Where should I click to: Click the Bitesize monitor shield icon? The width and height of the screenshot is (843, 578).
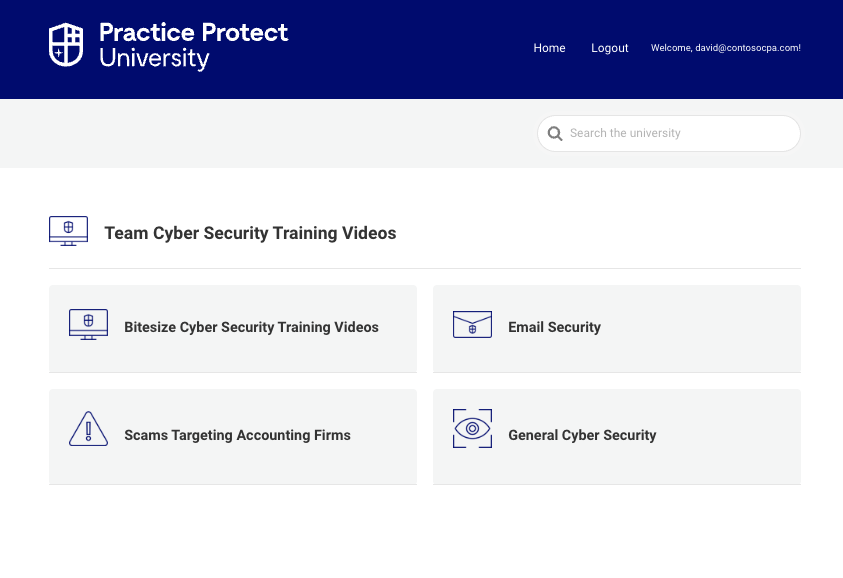pos(88,324)
